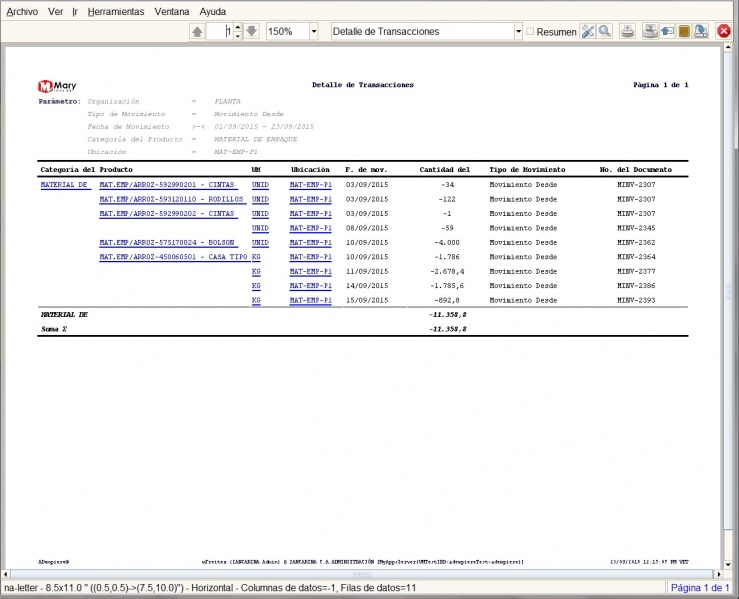The image size is (739, 599).
Task: Open the customize report tools icon
Action: (588, 32)
